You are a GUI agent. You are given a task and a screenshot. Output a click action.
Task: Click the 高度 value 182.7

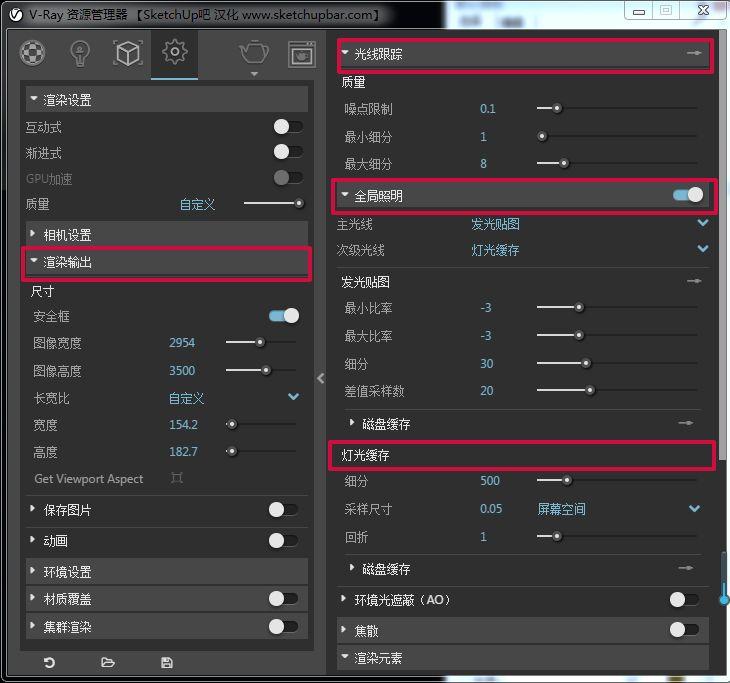pos(183,452)
